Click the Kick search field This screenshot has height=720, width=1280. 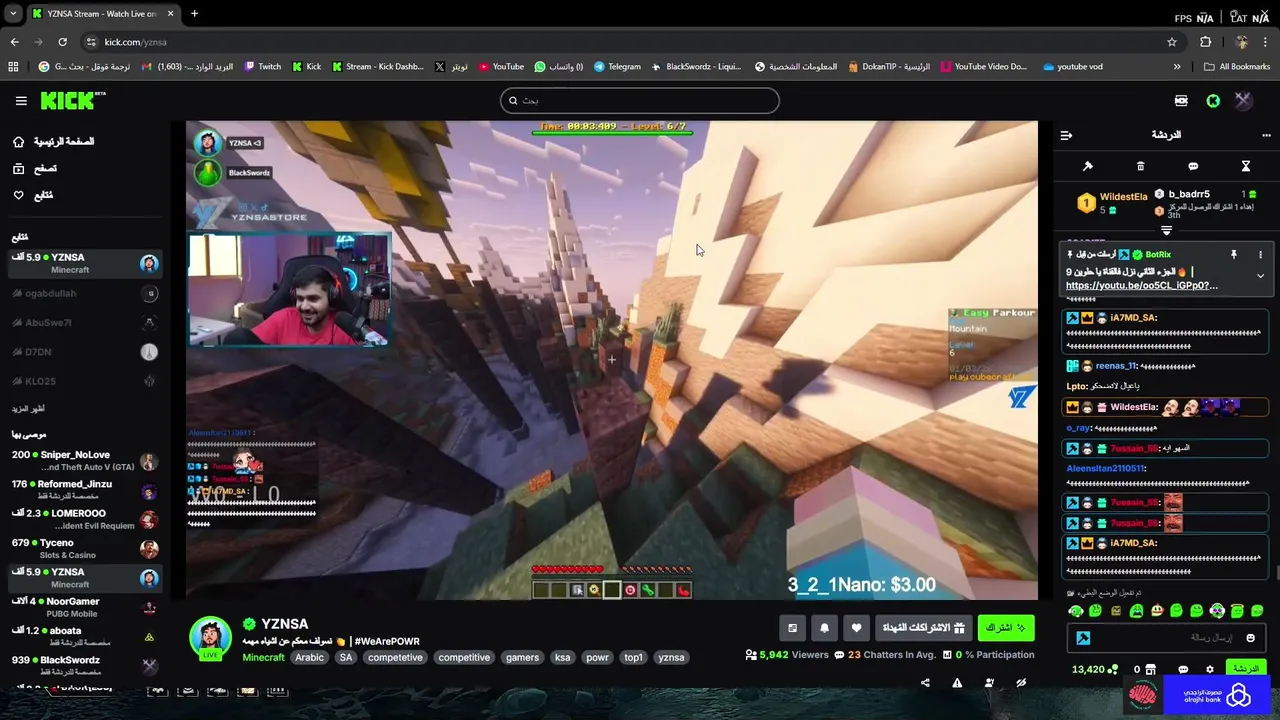[640, 100]
